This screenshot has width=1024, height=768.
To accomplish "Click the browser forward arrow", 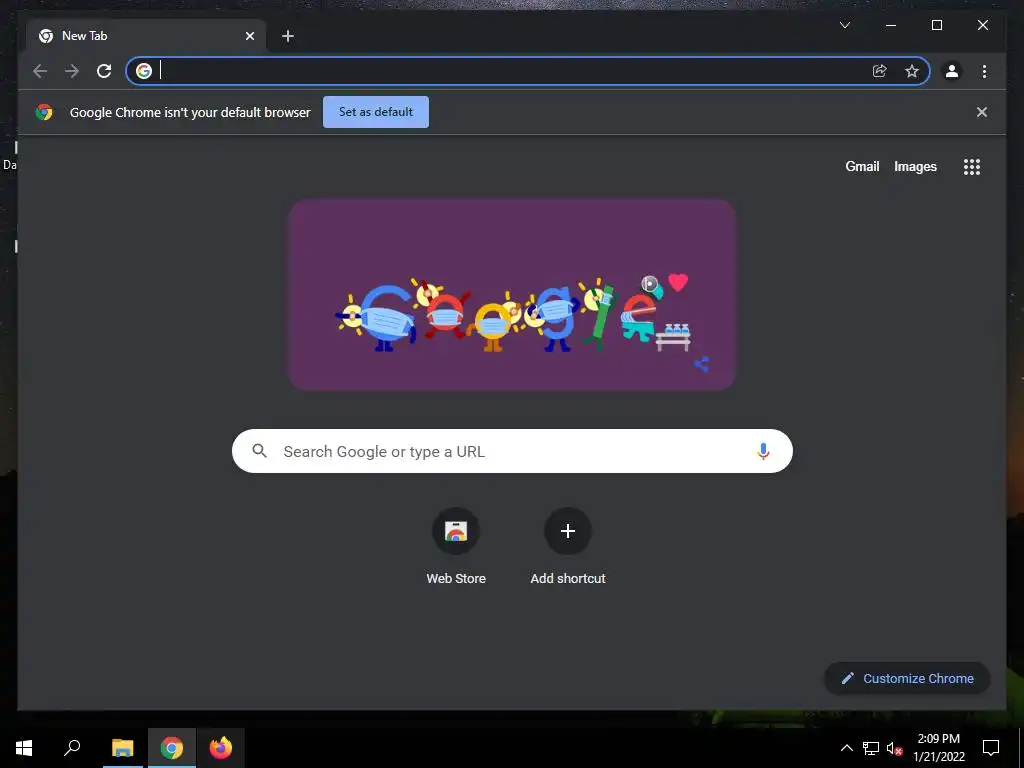I will tap(72, 71).
